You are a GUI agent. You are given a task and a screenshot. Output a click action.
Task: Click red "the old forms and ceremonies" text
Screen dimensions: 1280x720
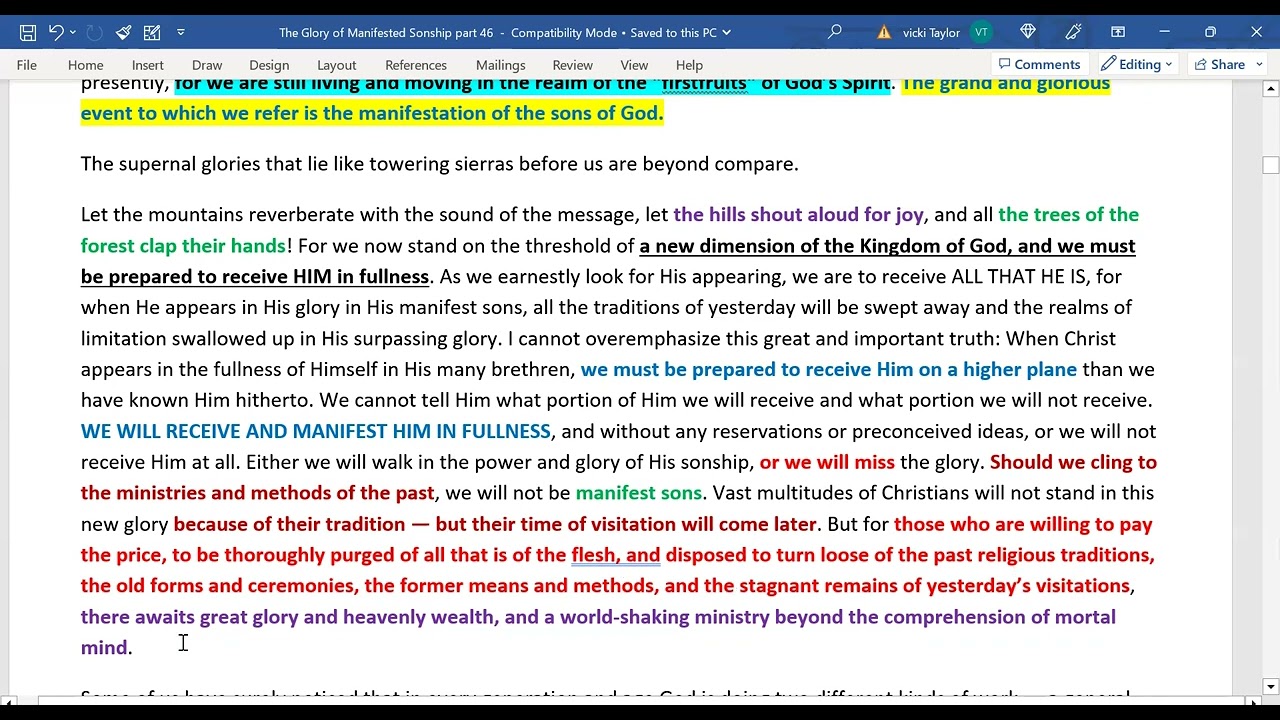tap(217, 586)
